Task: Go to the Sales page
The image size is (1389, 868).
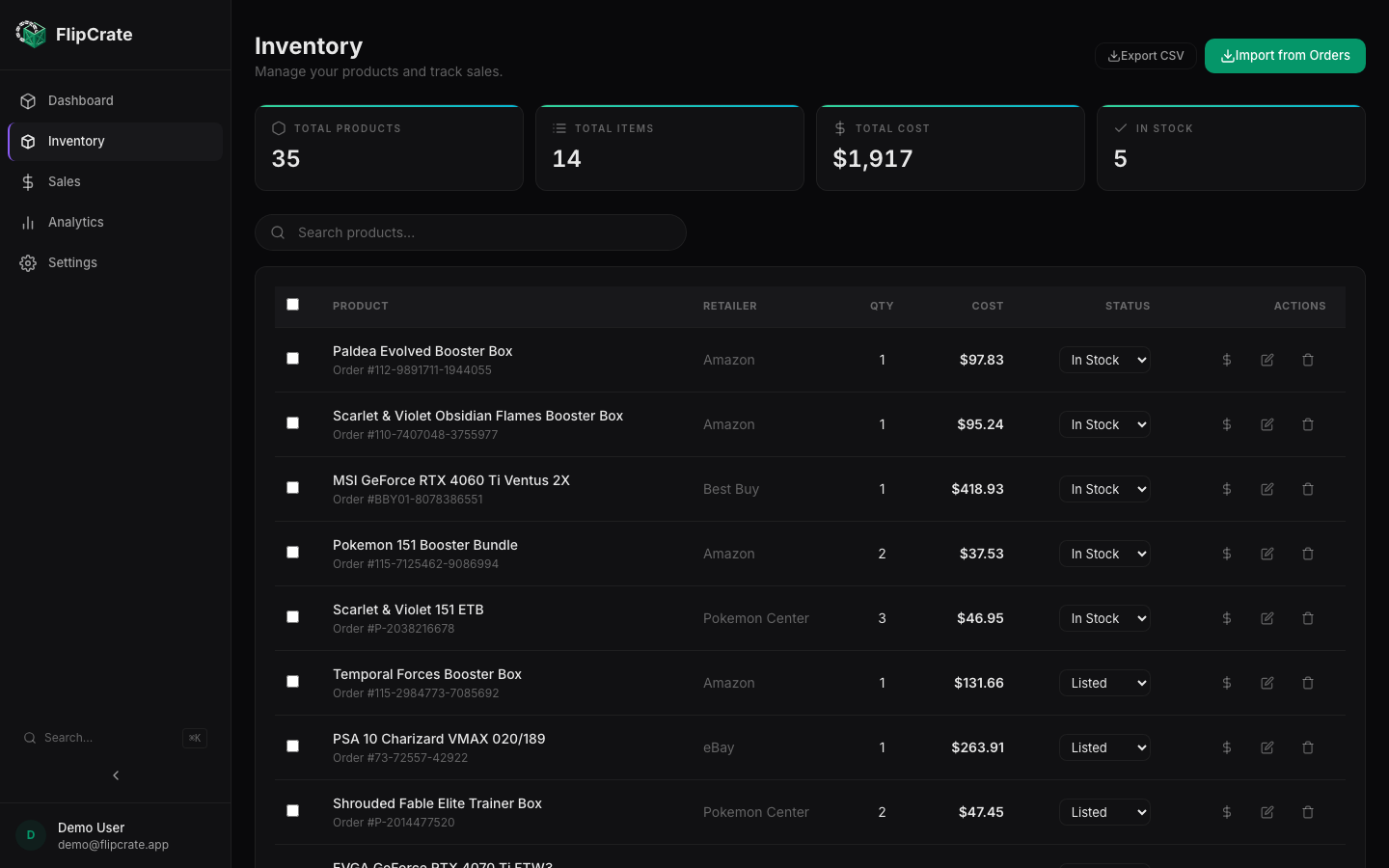Action: [x=64, y=181]
